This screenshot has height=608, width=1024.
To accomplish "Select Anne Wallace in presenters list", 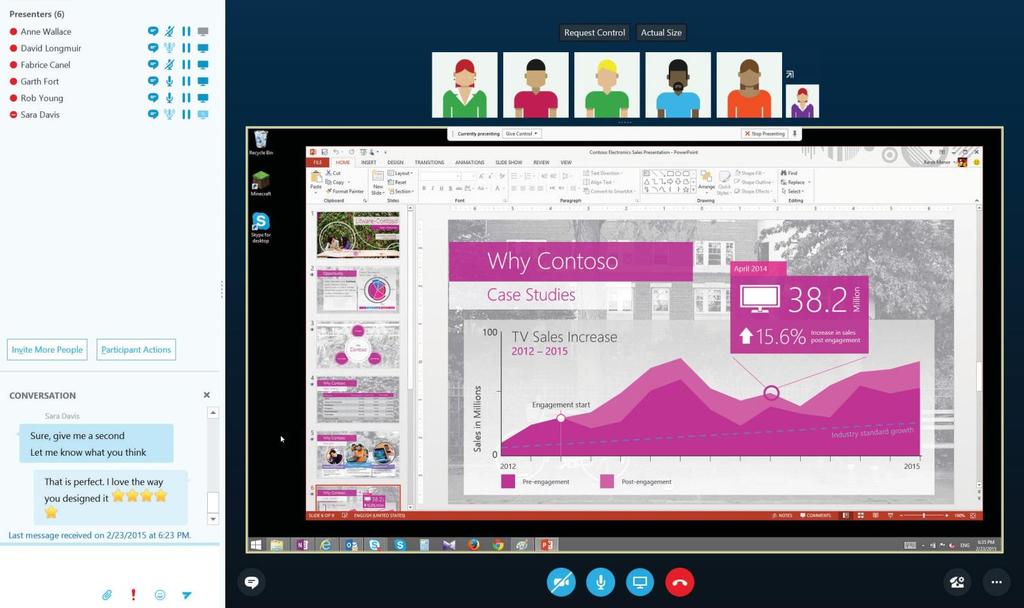I will click(46, 31).
